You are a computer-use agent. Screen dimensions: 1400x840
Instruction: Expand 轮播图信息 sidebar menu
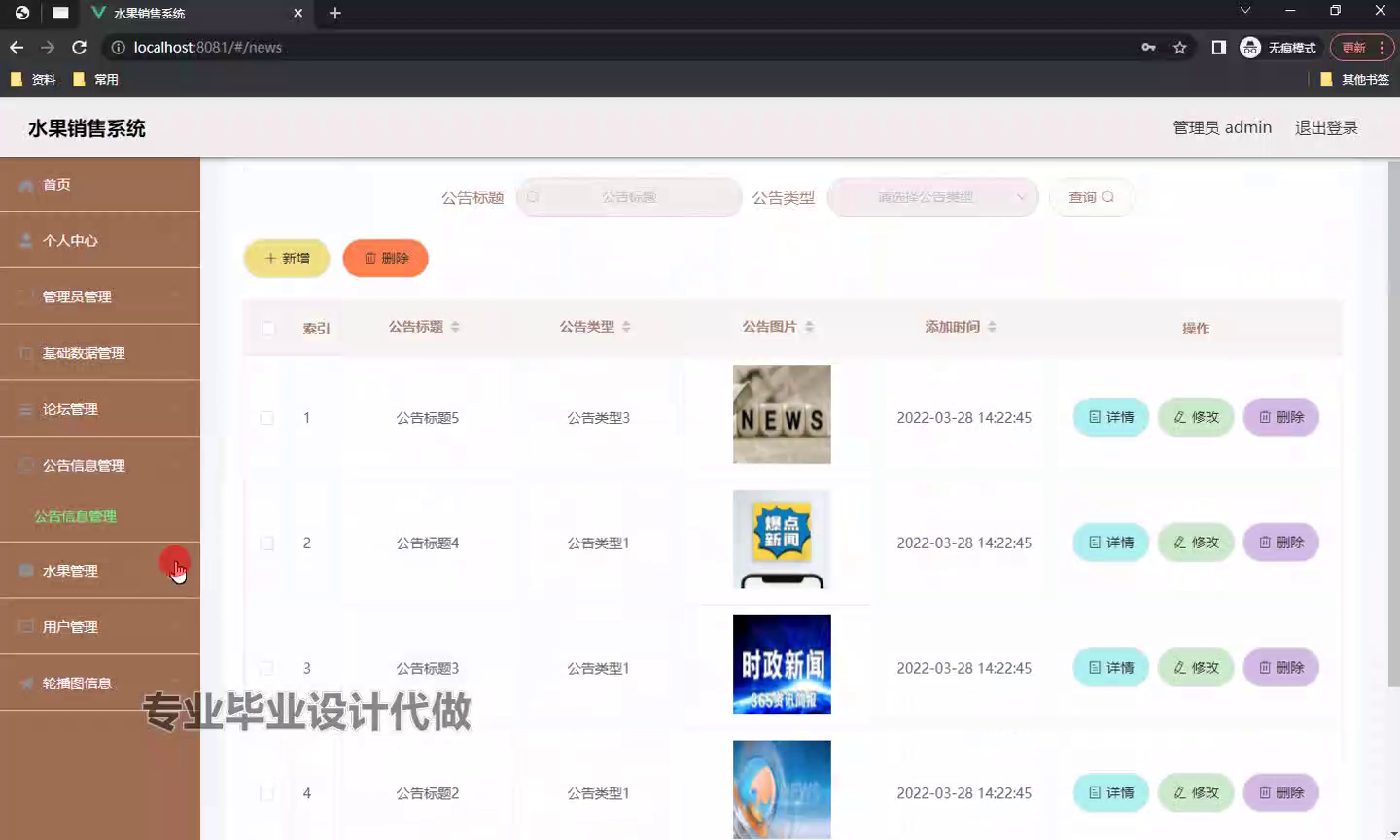click(x=100, y=683)
